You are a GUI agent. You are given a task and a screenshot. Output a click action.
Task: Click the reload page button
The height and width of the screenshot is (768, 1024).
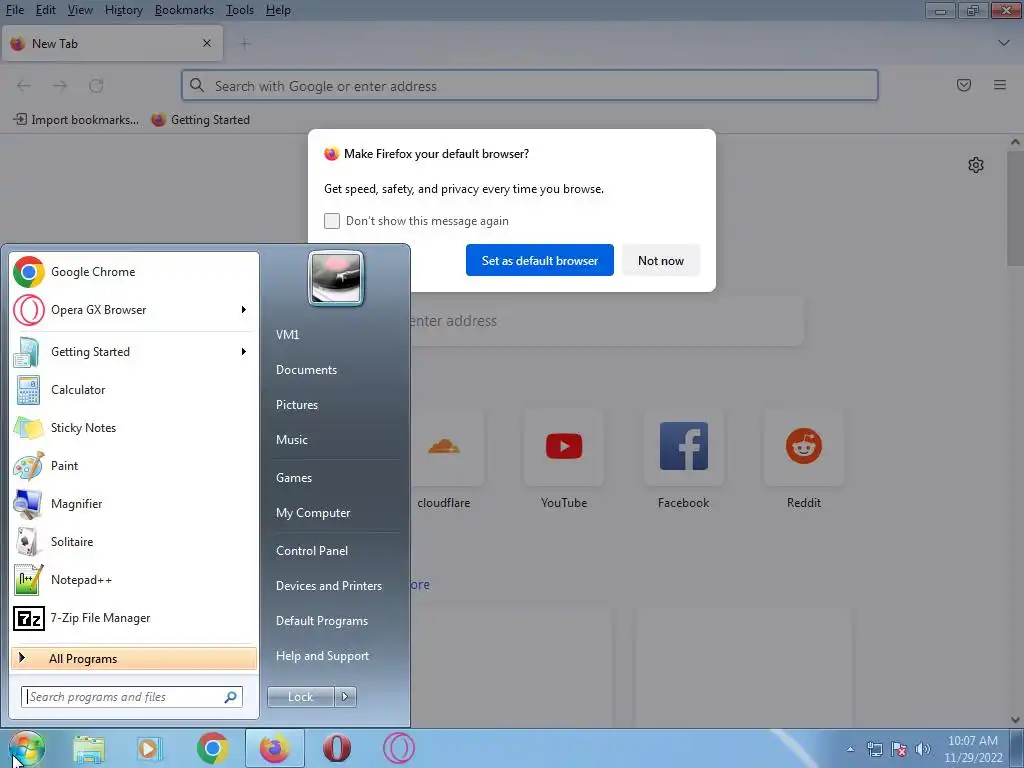coord(96,86)
